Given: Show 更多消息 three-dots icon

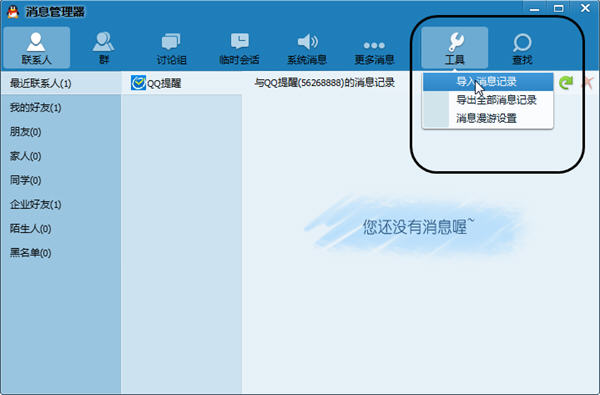Looking at the screenshot, I should tap(374, 47).
